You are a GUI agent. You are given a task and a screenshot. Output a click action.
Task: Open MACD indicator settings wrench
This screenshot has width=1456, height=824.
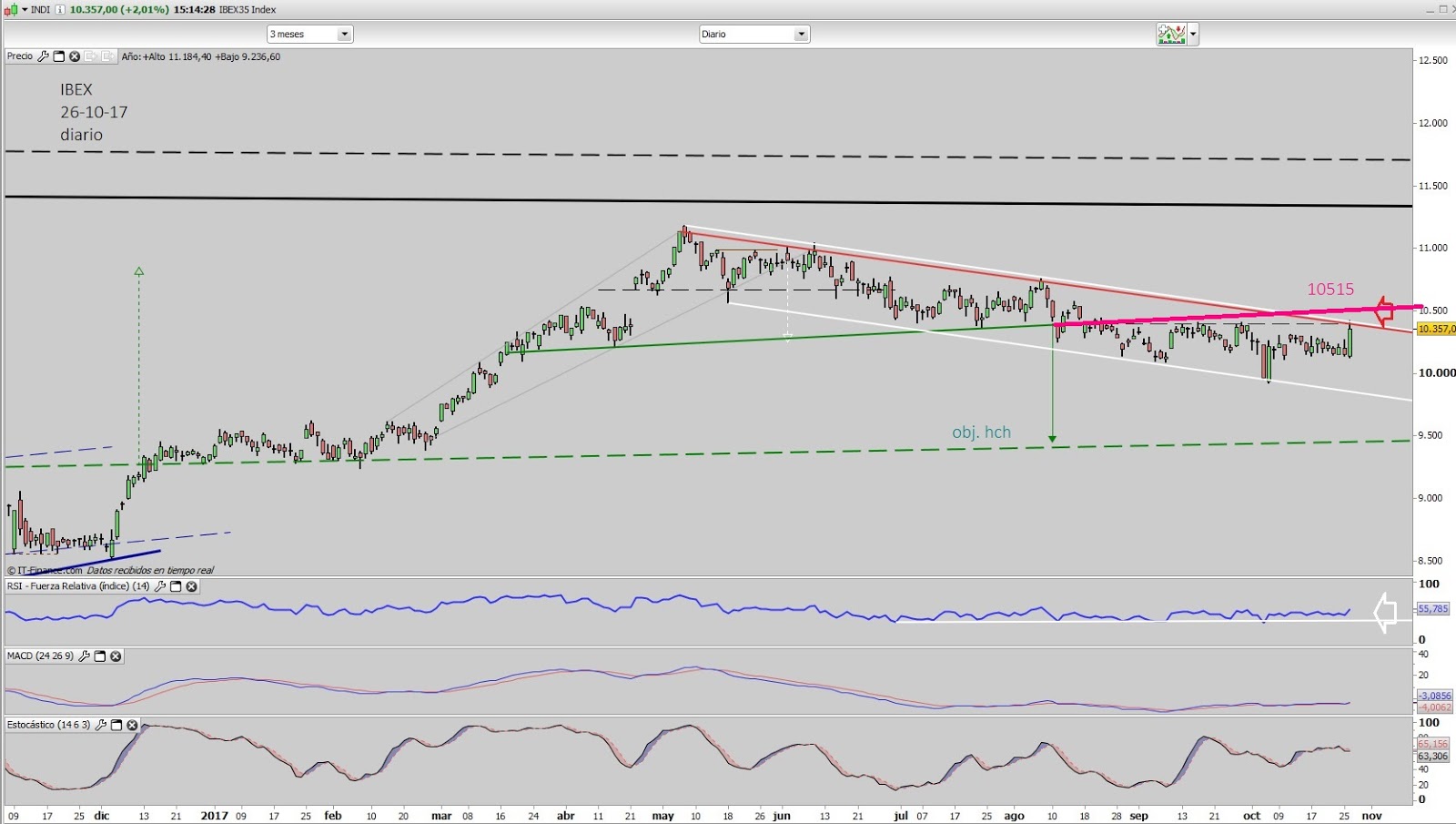(x=85, y=656)
